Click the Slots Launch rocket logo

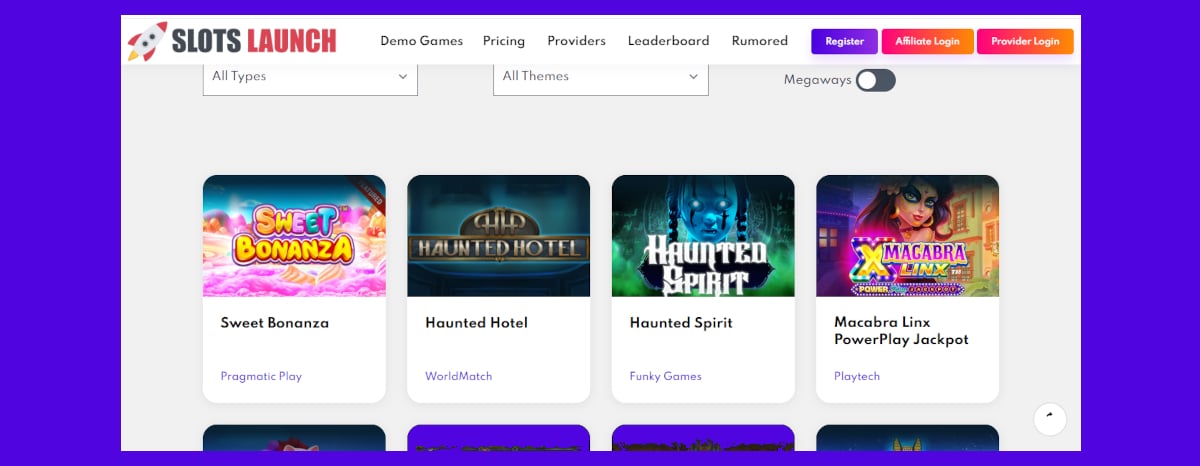click(147, 41)
